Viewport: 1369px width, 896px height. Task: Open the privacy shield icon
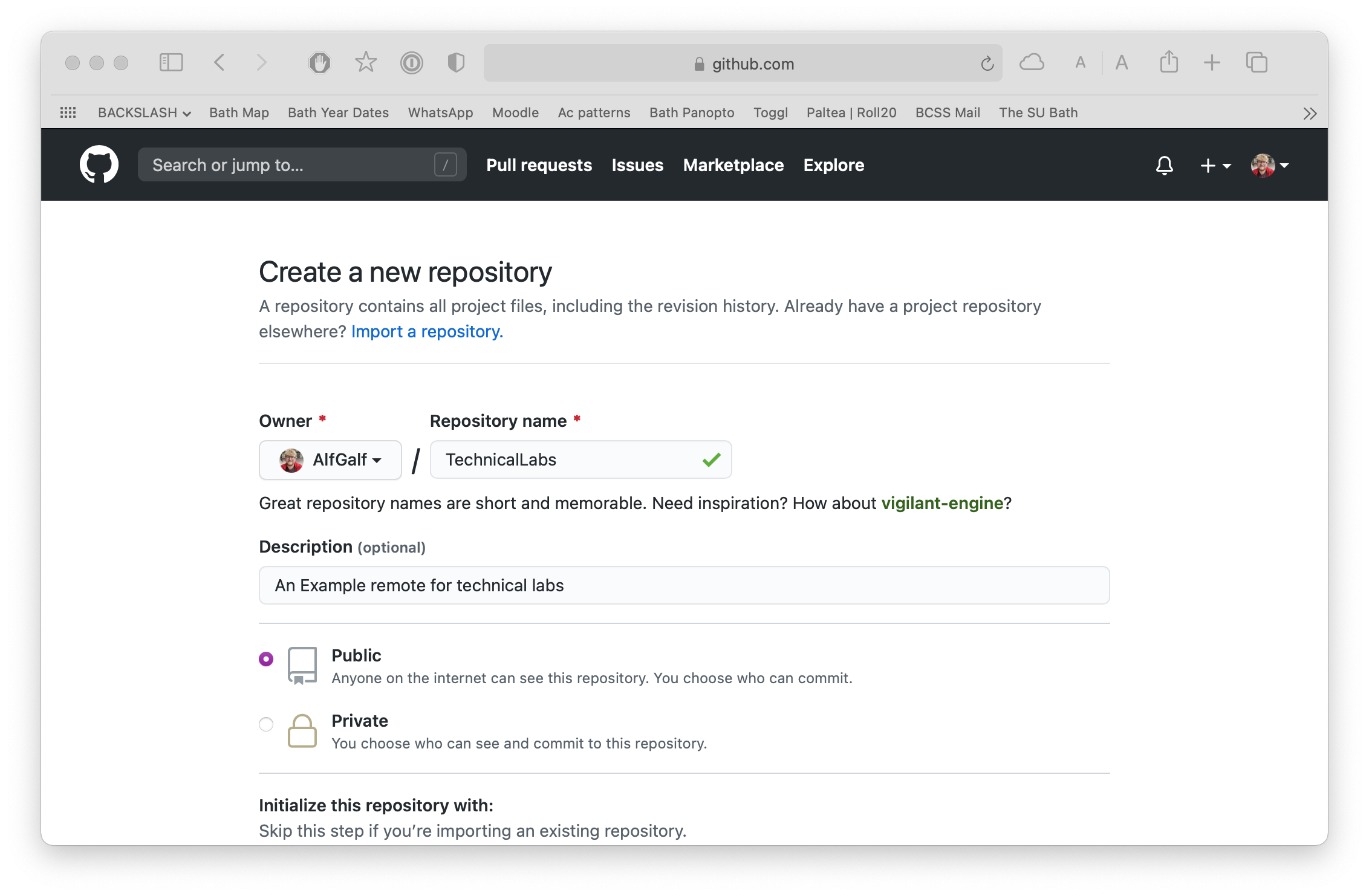(456, 62)
